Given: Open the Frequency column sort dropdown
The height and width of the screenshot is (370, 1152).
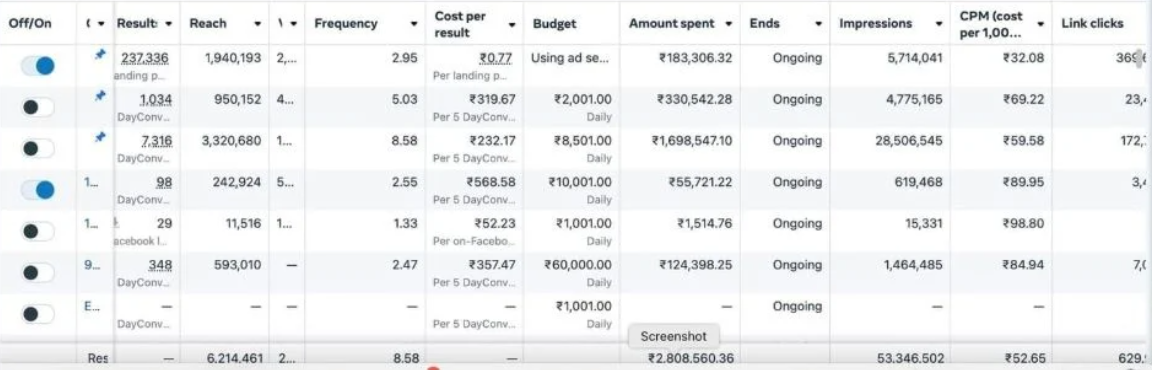Looking at the screenshot, I should pyautogui.click(x=412, y=23).
